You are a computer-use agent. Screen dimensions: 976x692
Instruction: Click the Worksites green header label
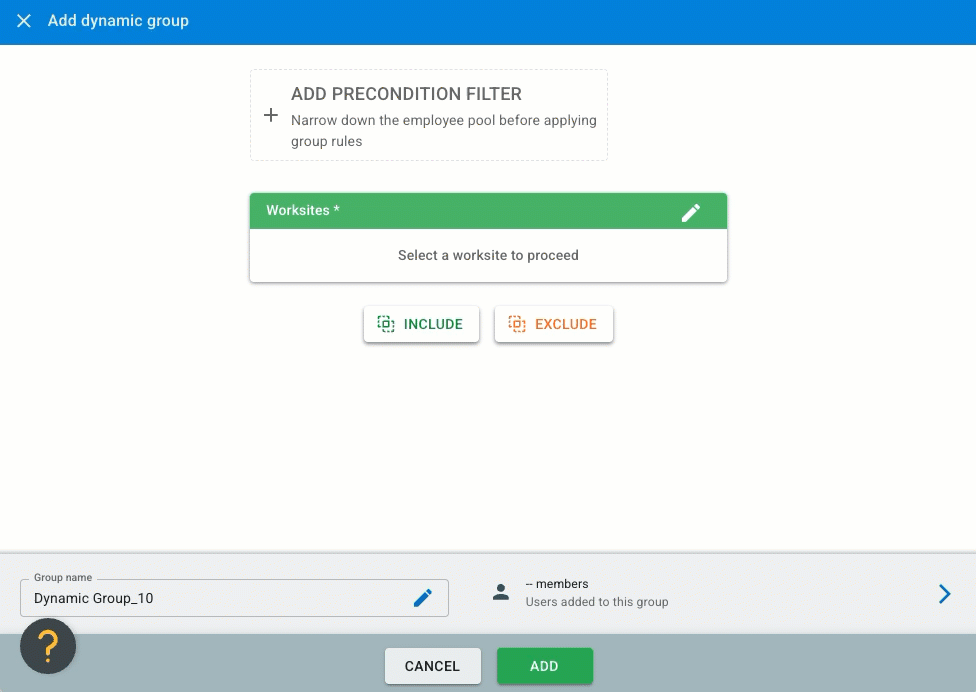(x=303, y=210)
